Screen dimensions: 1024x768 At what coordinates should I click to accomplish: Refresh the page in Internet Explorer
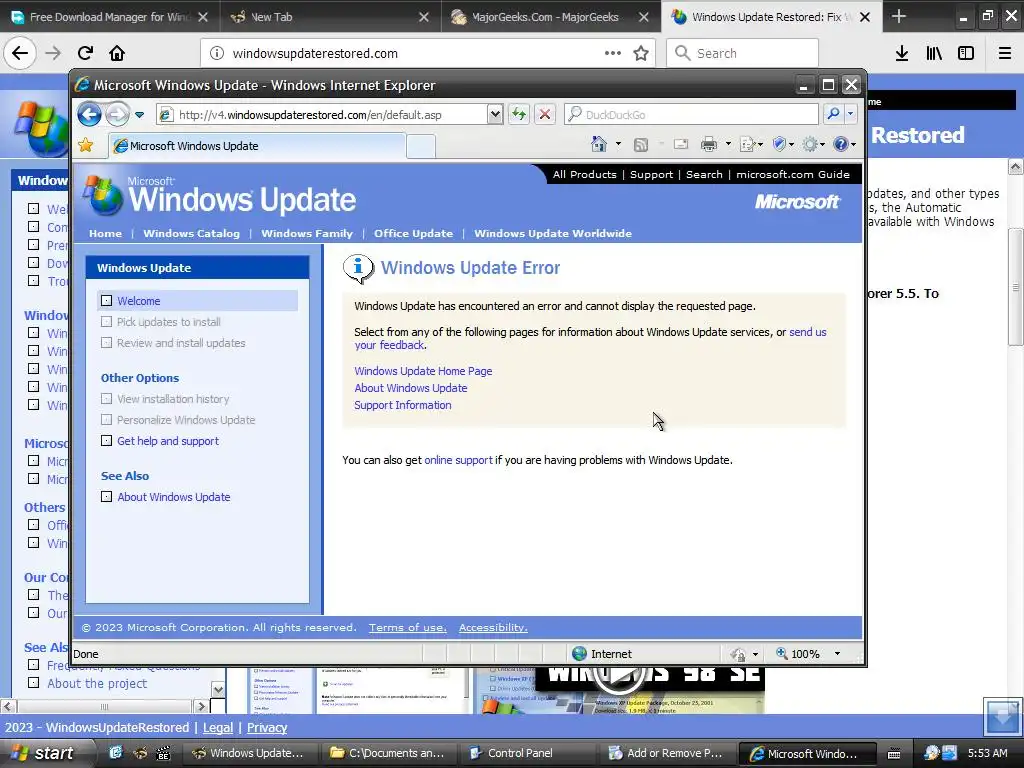click(x=519, y=115)
